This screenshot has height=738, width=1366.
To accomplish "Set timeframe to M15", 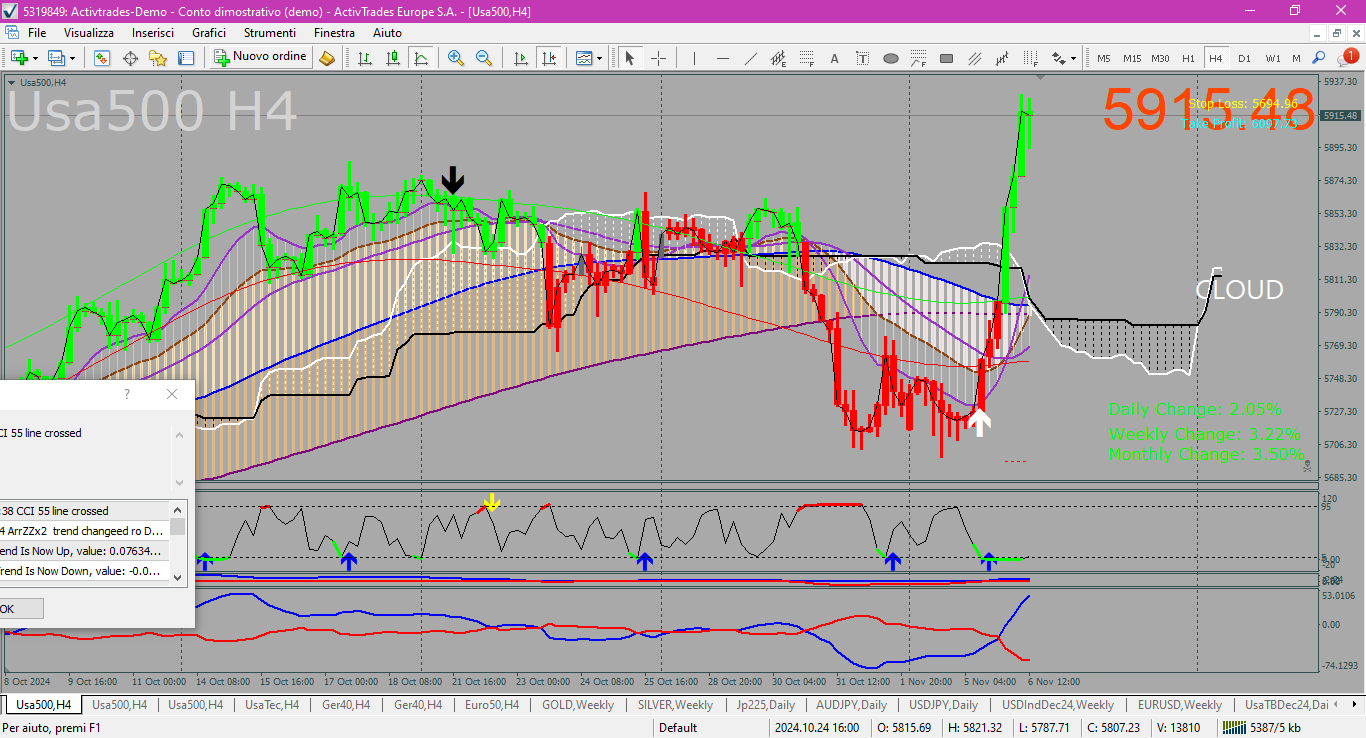I will pos(1132,58).
